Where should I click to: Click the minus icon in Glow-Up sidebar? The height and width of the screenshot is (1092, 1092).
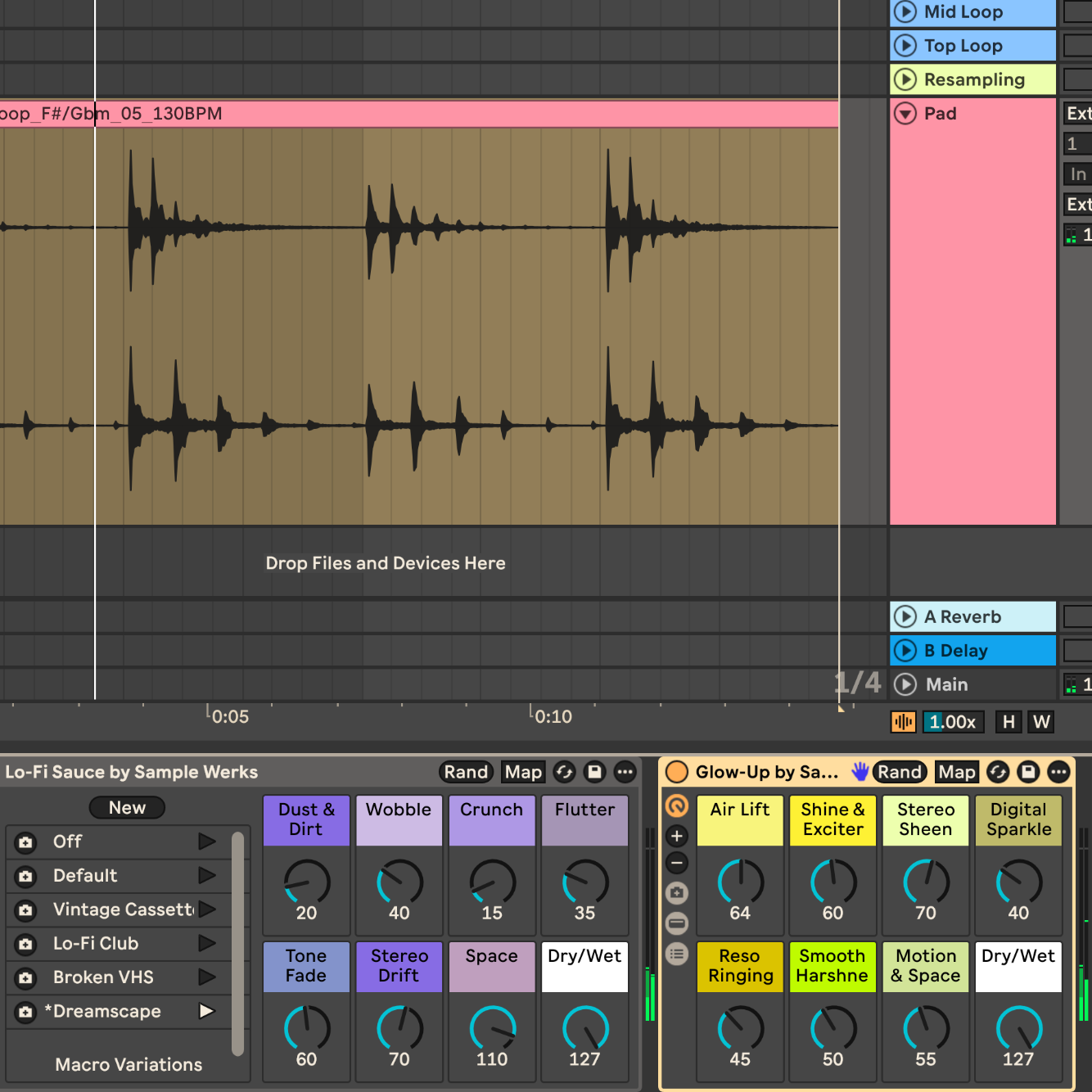pos(677,863)
